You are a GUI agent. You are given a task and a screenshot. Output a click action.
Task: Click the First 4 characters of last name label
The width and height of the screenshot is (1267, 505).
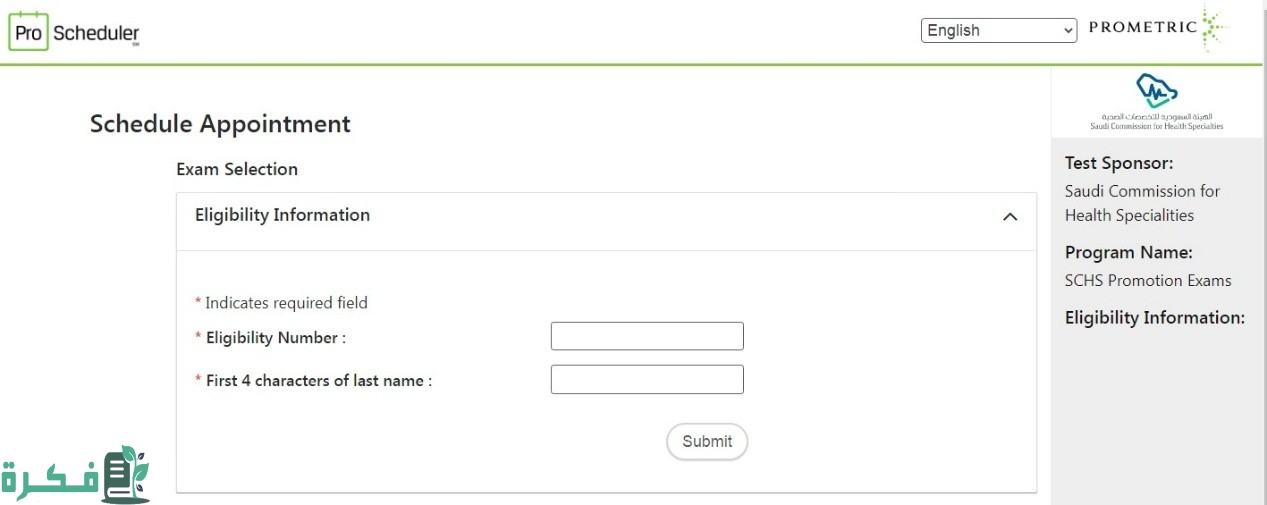[318, 381]
